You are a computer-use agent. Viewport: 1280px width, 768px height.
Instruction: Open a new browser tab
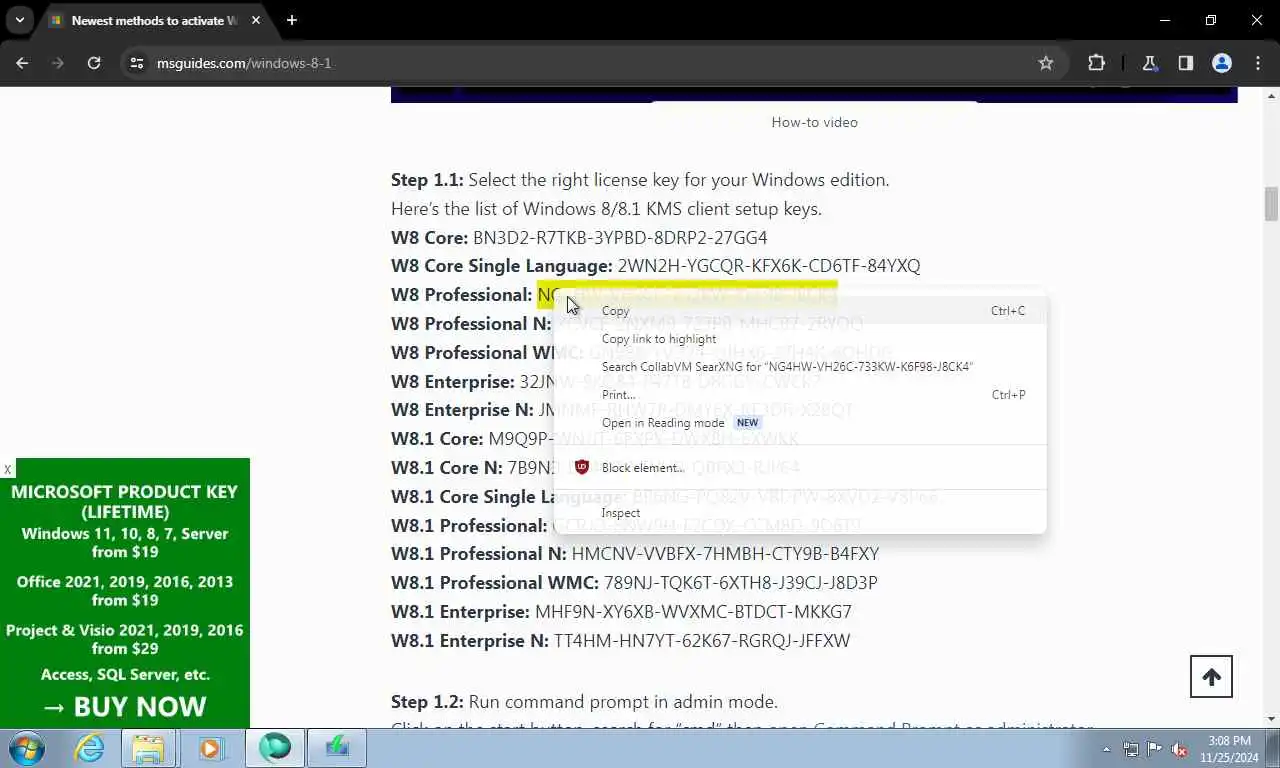[291, 20]
